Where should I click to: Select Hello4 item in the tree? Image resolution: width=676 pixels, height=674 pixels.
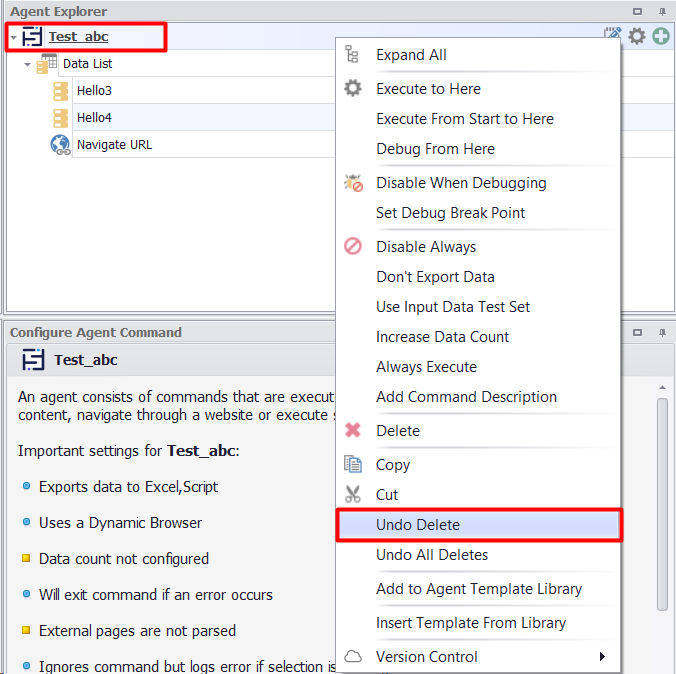[94, 118]
